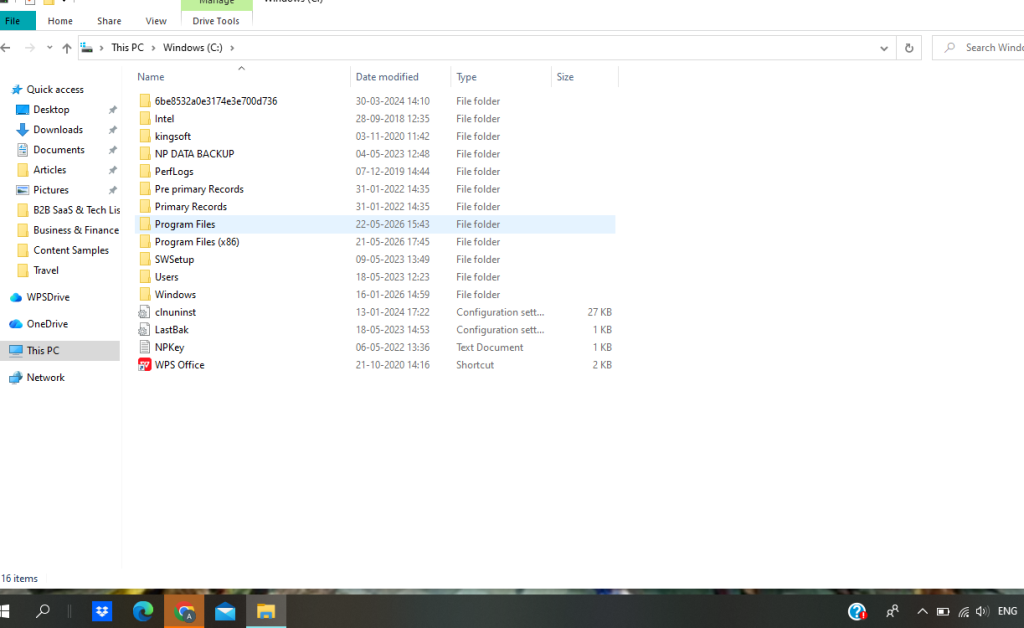This screenshot has width=1024, height=628.
Task: Open Business & Finance sidebar folder
Action: pyautogui.click(x=76, y=230)
